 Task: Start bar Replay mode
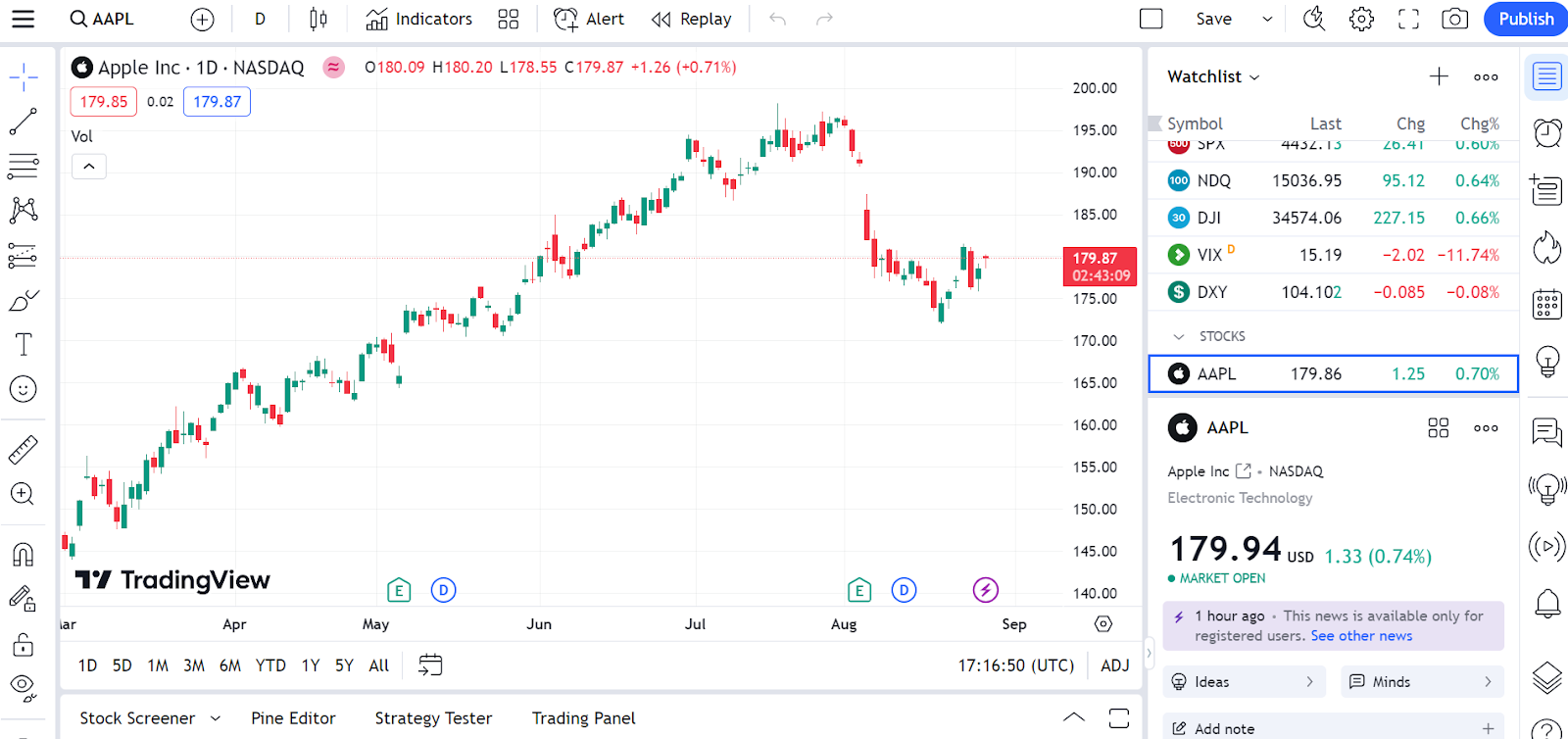[692, 19]
